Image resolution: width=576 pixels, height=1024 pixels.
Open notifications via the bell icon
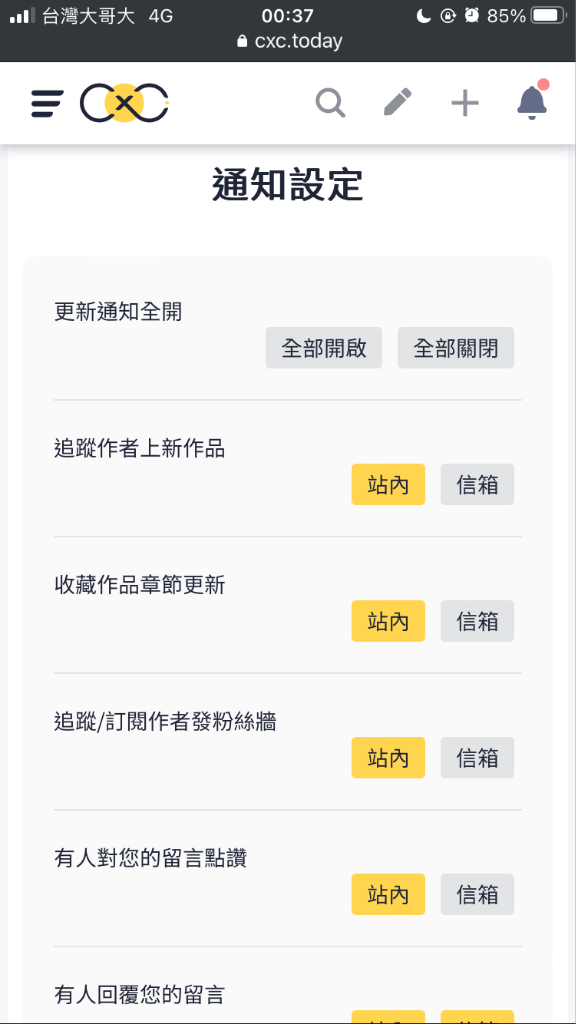[x=532, y=101]
